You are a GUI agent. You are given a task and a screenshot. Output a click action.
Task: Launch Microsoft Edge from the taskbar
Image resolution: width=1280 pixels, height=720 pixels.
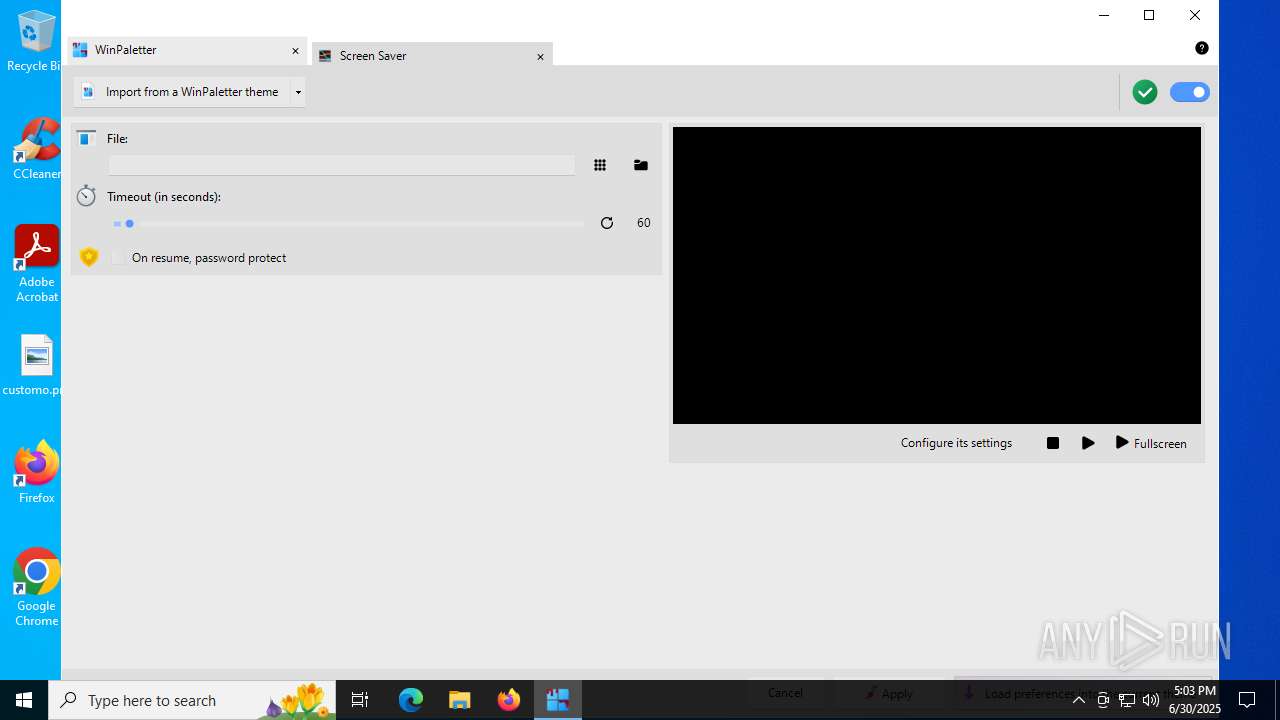411,700
